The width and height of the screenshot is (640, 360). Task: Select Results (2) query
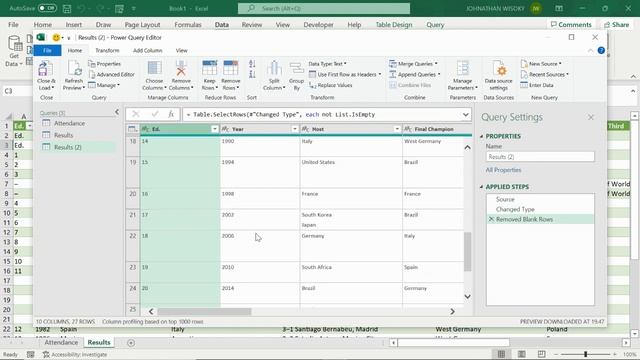click(78, 147)
